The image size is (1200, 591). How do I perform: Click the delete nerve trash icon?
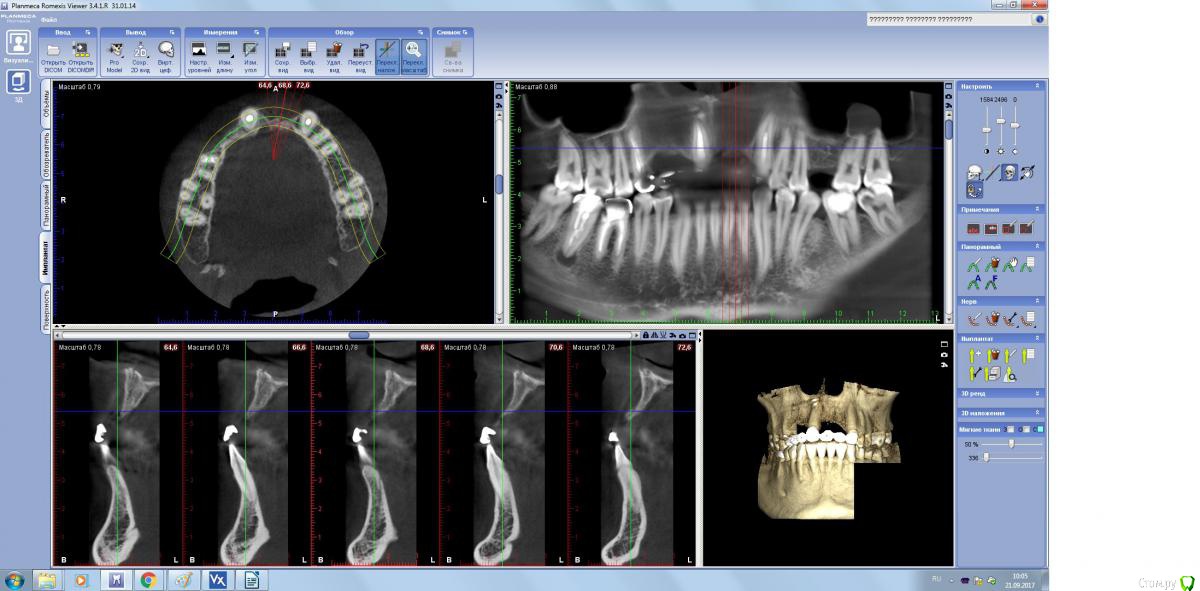point(994,320)
